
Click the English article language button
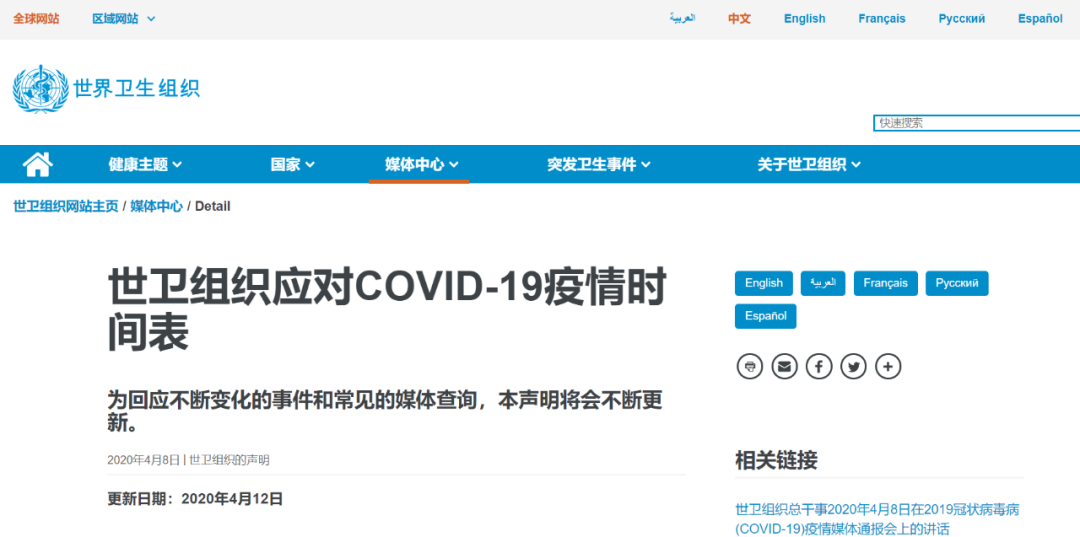(764, 284)
